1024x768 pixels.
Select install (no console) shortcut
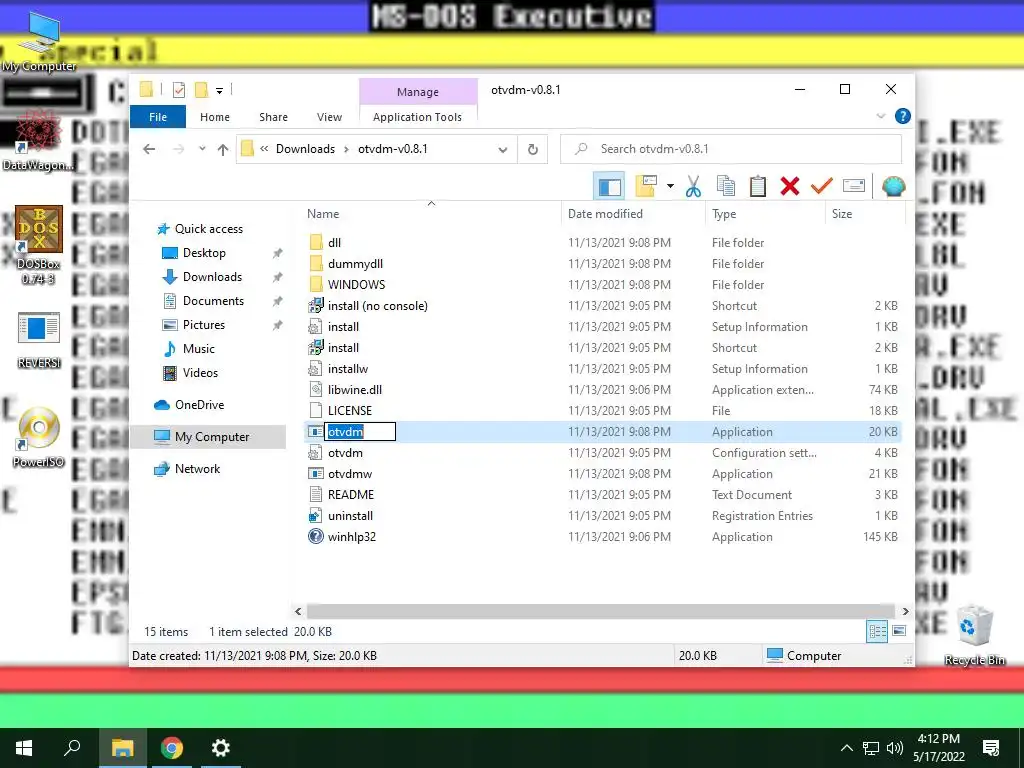377,306
